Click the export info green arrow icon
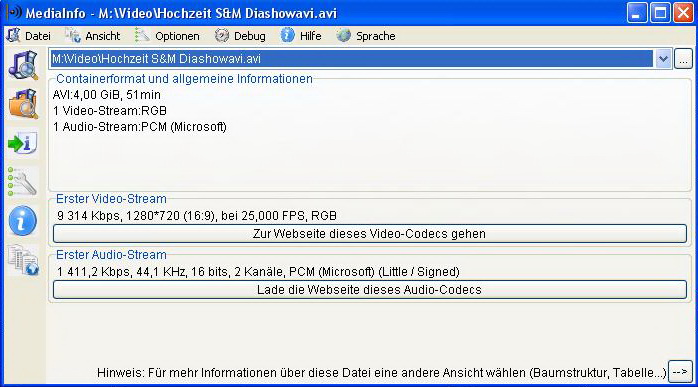The image size is (698, 387). coord(22,143)
